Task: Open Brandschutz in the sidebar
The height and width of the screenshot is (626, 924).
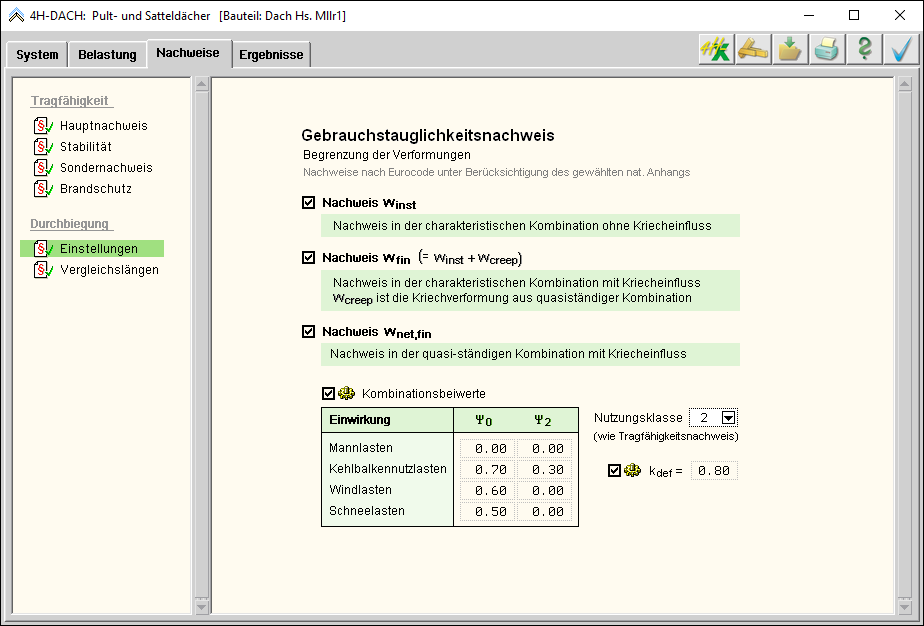Action: pos(95,189)
